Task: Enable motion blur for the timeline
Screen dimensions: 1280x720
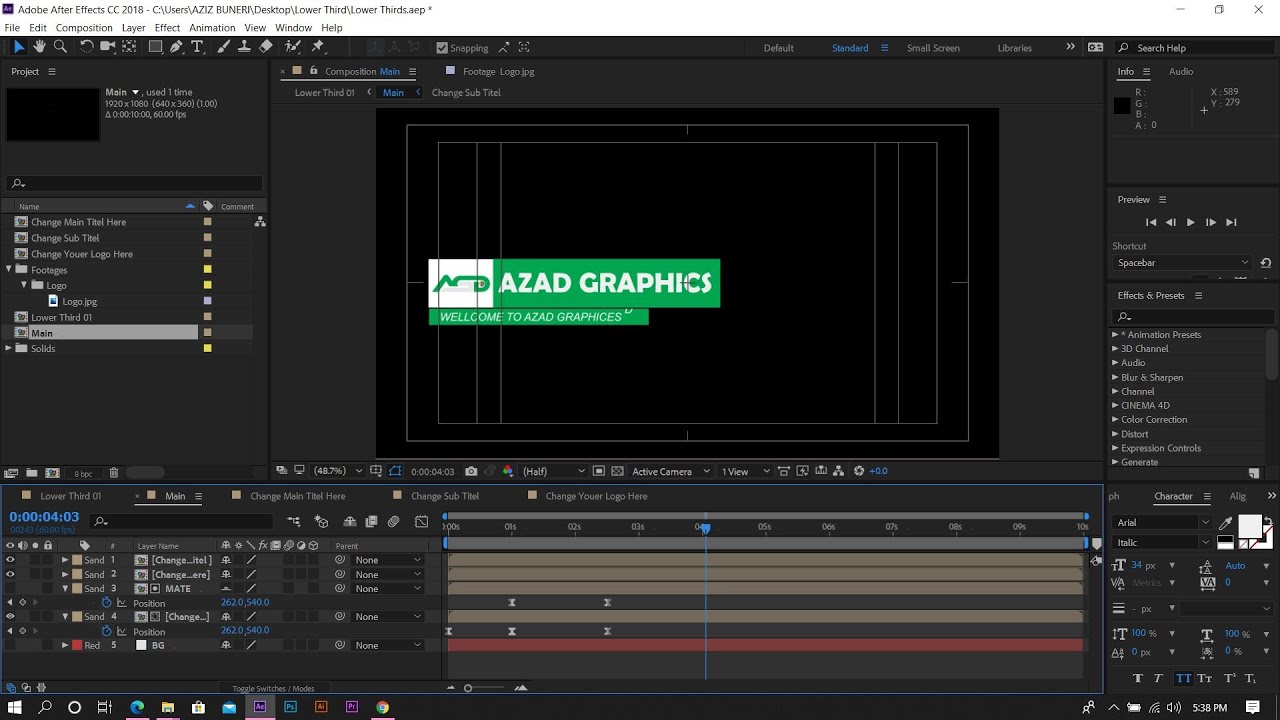Action: click(393, 521)
